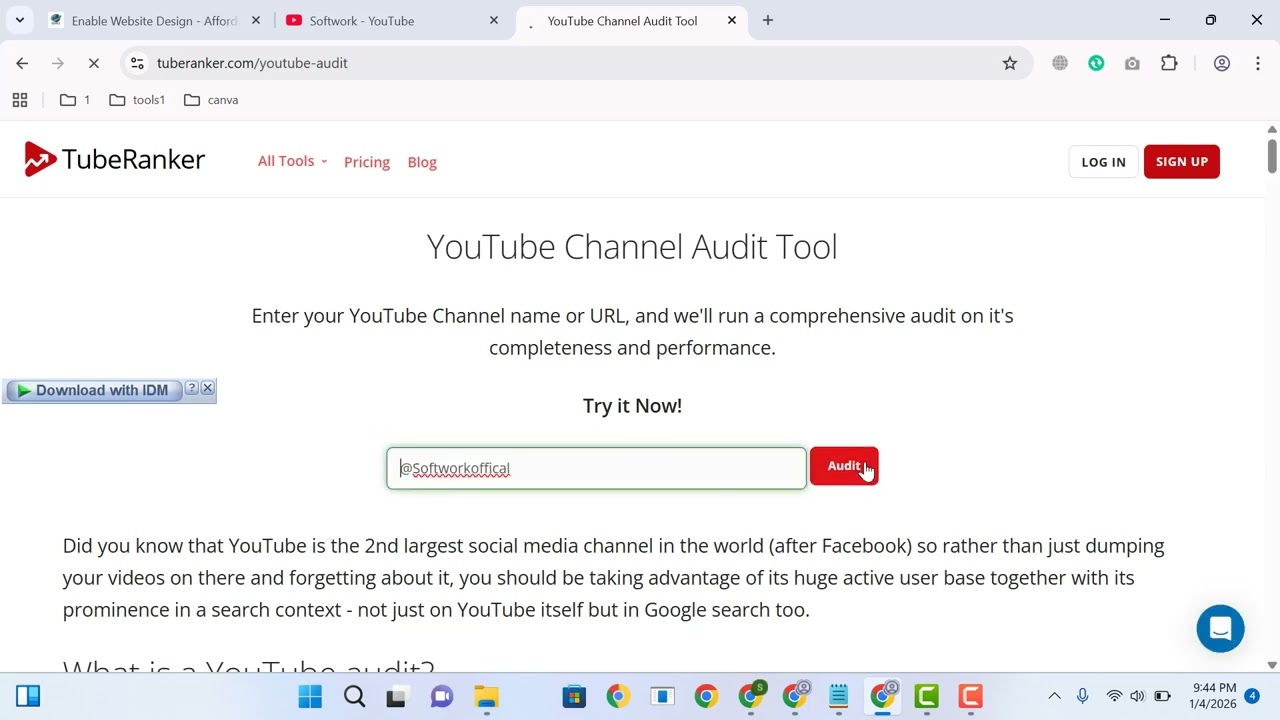Open Wi-Fi network settings in tray
This screenshot has width=1280, height=720.
point(1114,696)
